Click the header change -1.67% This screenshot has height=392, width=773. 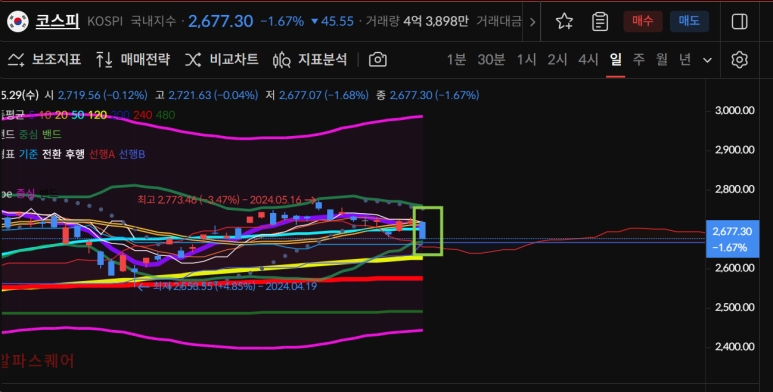pyautogui.click(x=282, y=21)
